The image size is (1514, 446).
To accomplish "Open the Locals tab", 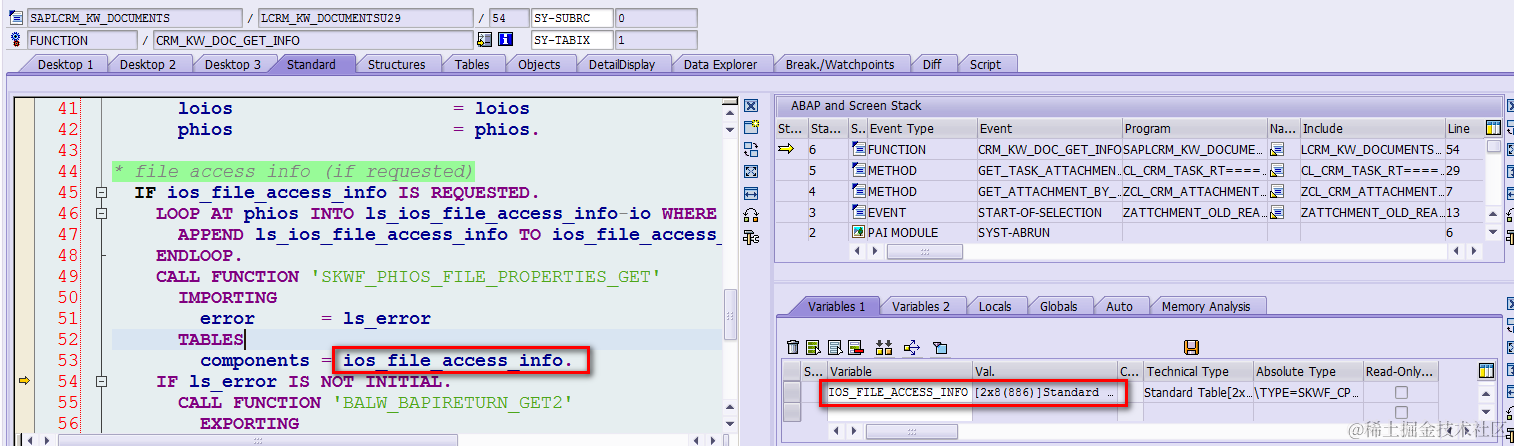I will point(995,306).
